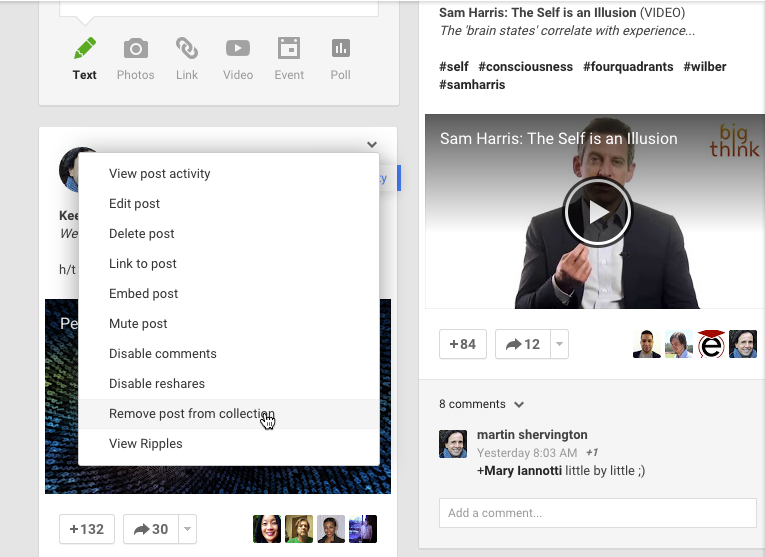This screenshot has width=765, height=557.
Task: Pick the Link chain icon
Action: point(187,48)
